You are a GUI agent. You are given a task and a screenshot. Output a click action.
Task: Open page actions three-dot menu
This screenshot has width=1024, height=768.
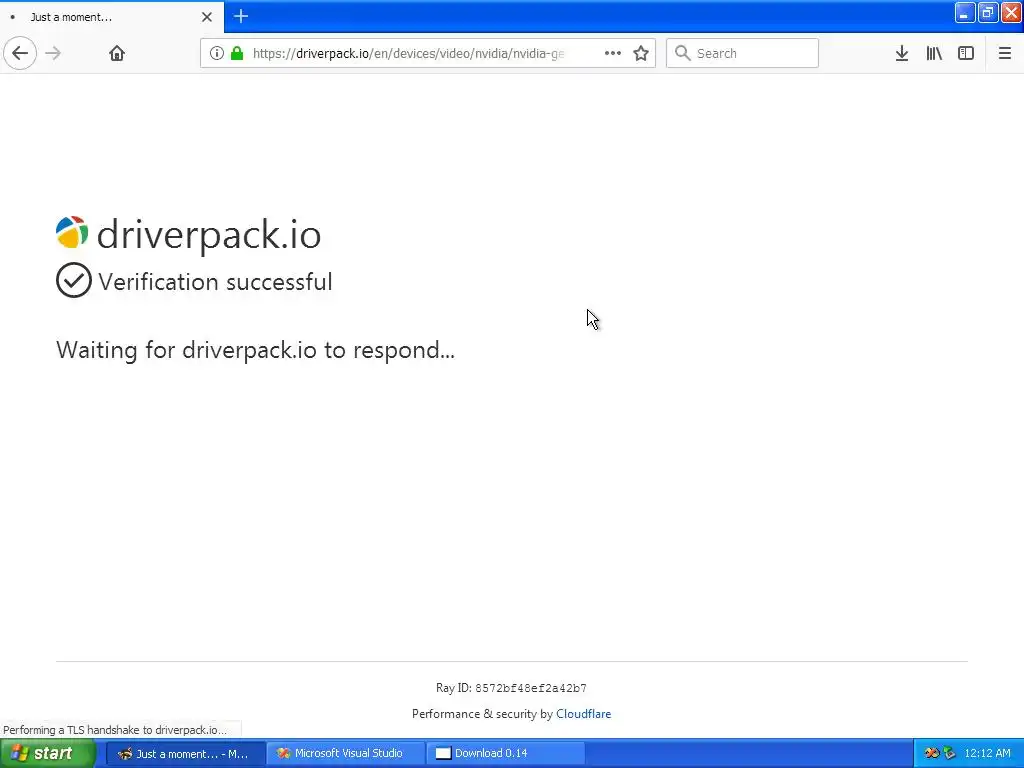click(x=613, y=53)
